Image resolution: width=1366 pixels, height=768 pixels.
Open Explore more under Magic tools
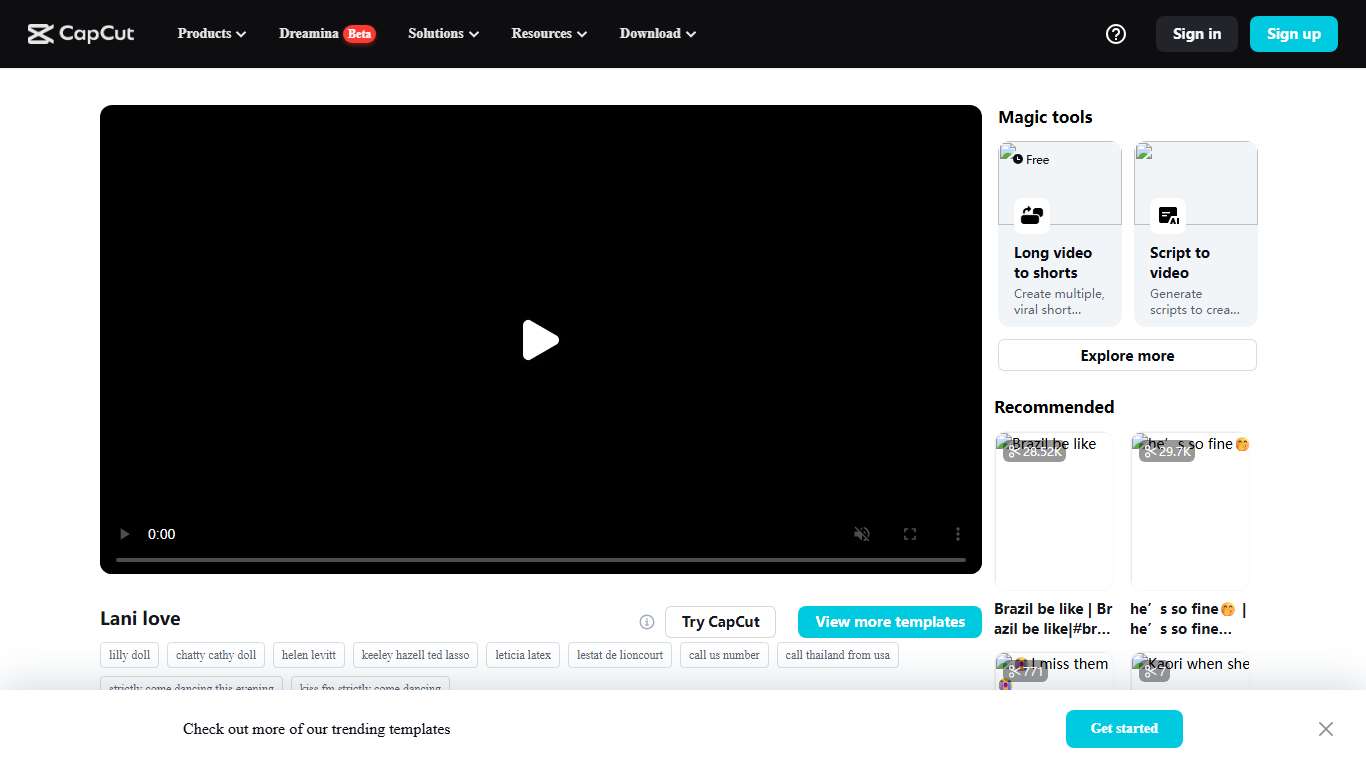tap(1126, 355)
